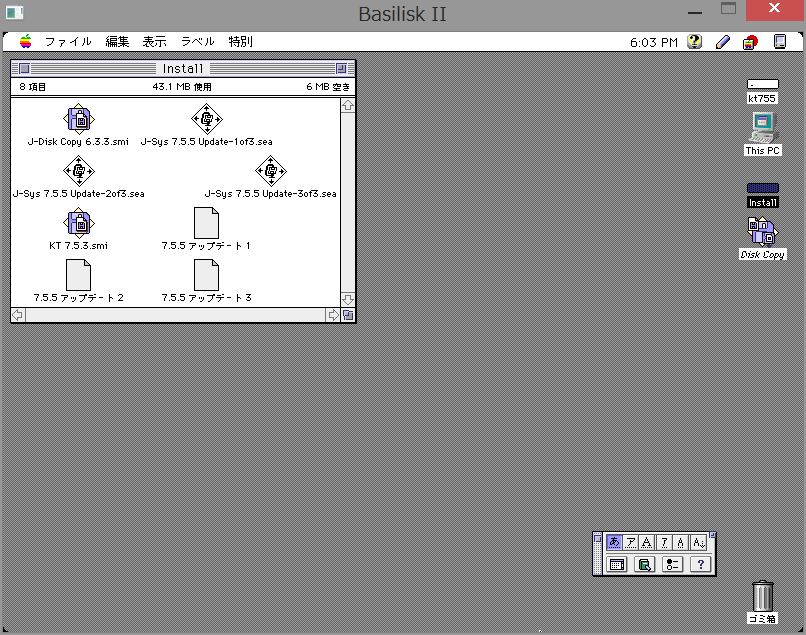
Task: Switch input to half-width katakana mode
Action: [x=664, y=542]
